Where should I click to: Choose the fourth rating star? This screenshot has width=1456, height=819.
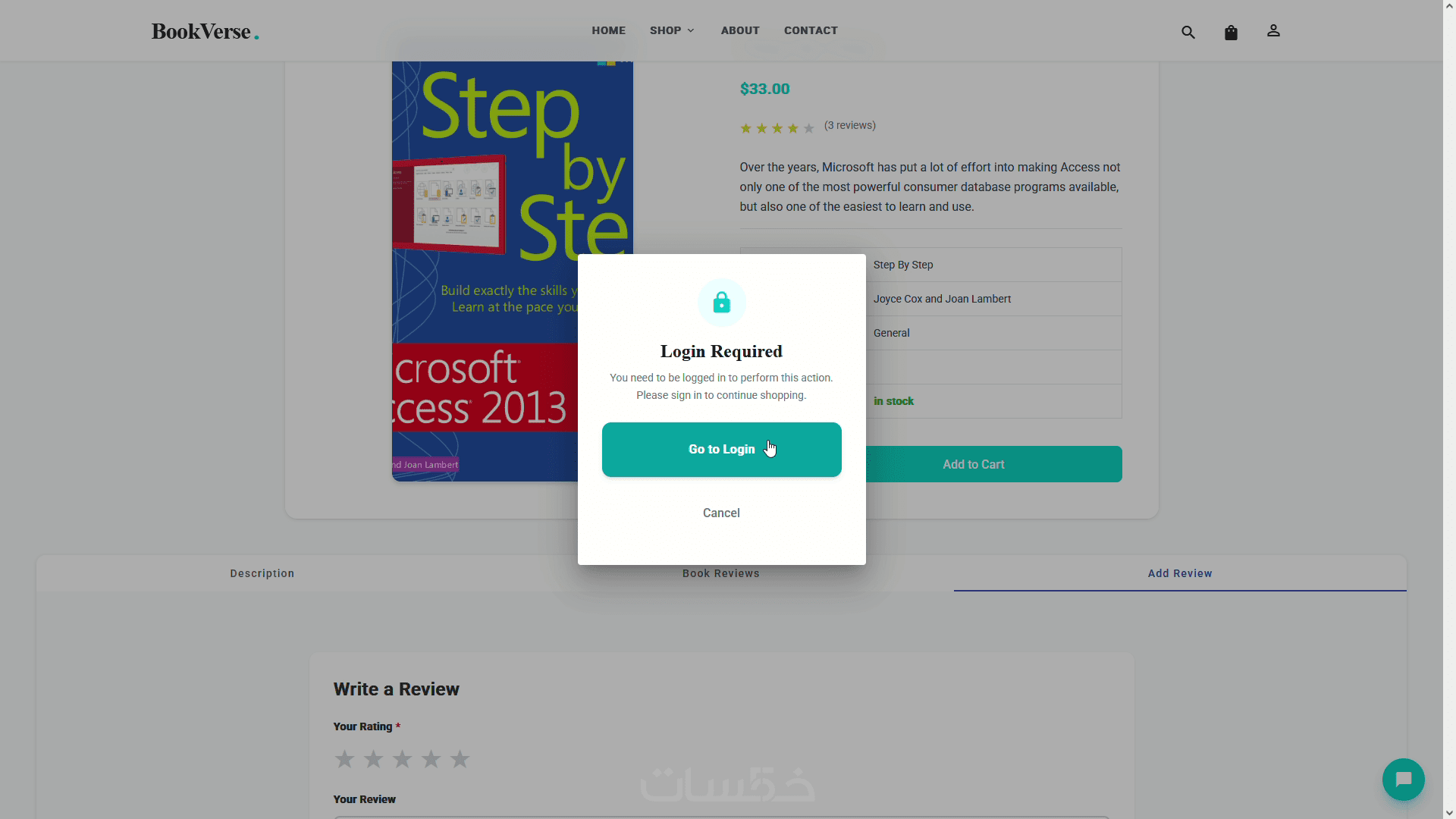click(x=431, y=758)
